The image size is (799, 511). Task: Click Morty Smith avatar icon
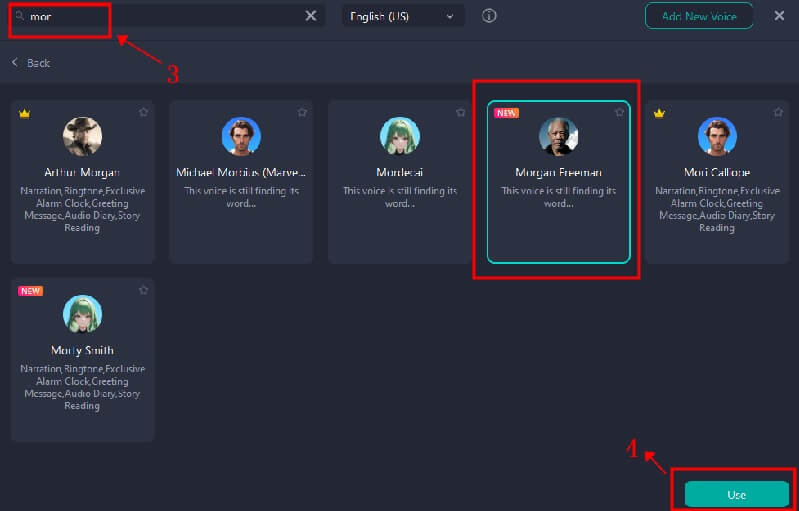click(83, 314)
